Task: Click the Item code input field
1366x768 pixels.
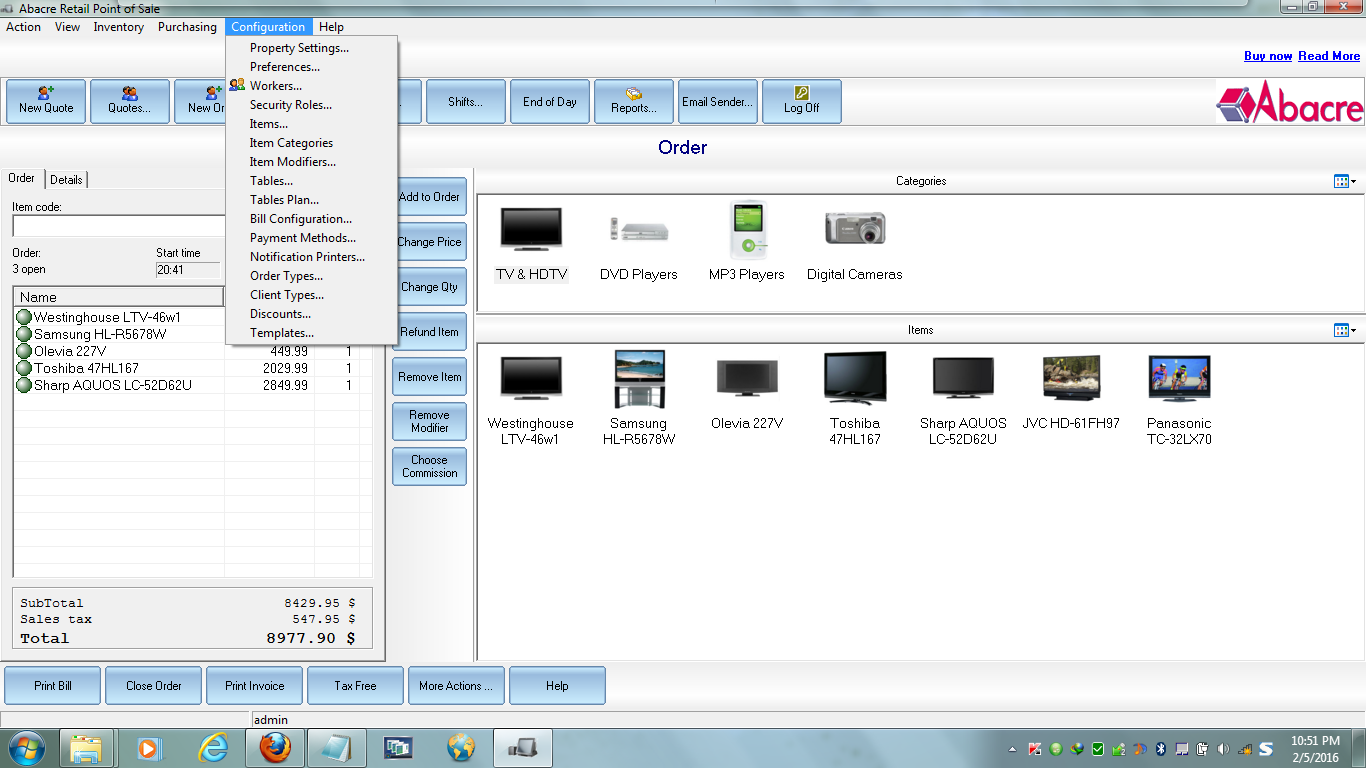Action: coord(120,226)
